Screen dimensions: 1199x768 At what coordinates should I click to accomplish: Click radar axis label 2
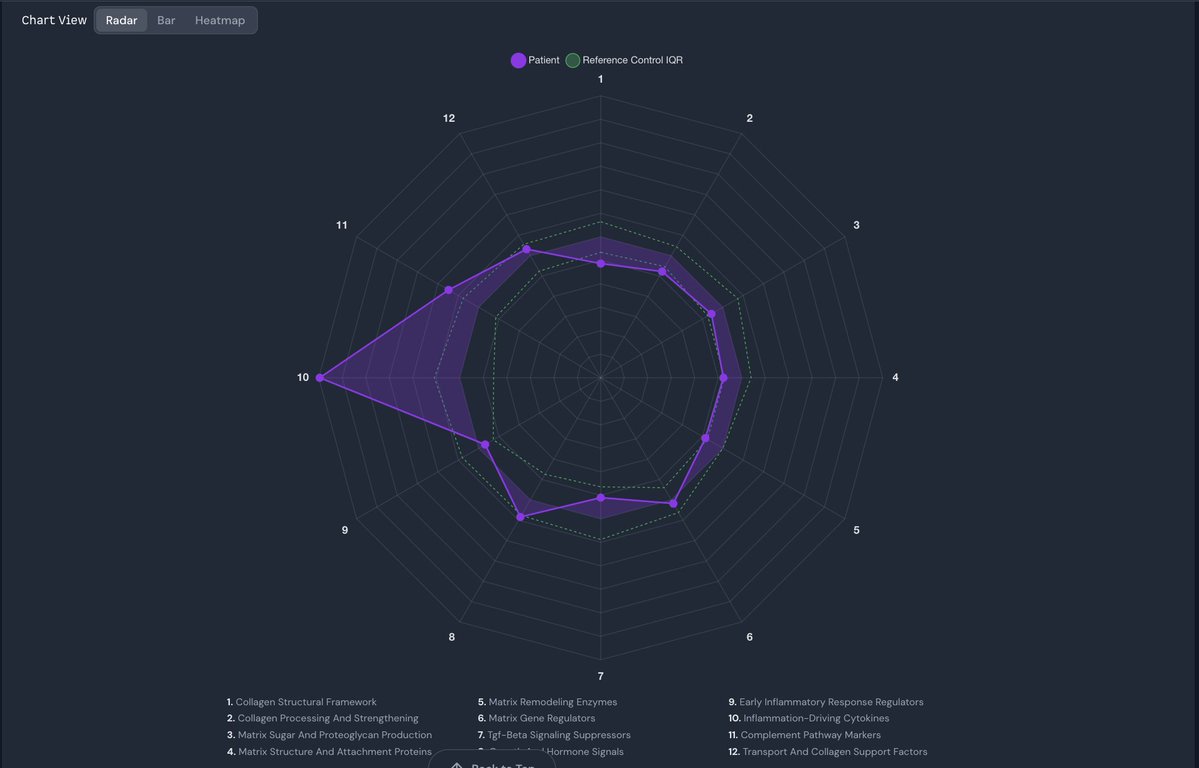(749, 119)
